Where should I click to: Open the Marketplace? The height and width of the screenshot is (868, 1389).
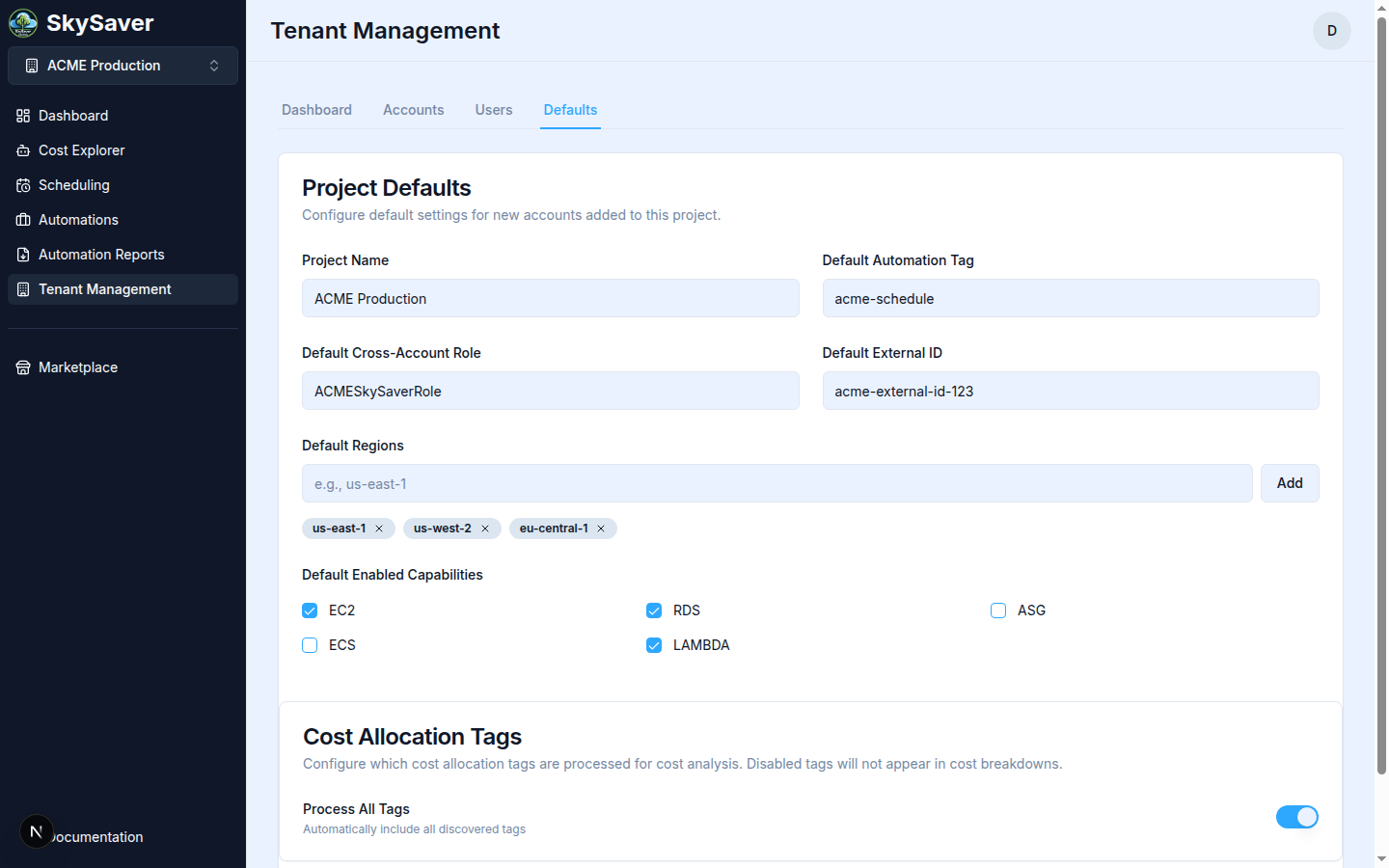coord(77,366)
